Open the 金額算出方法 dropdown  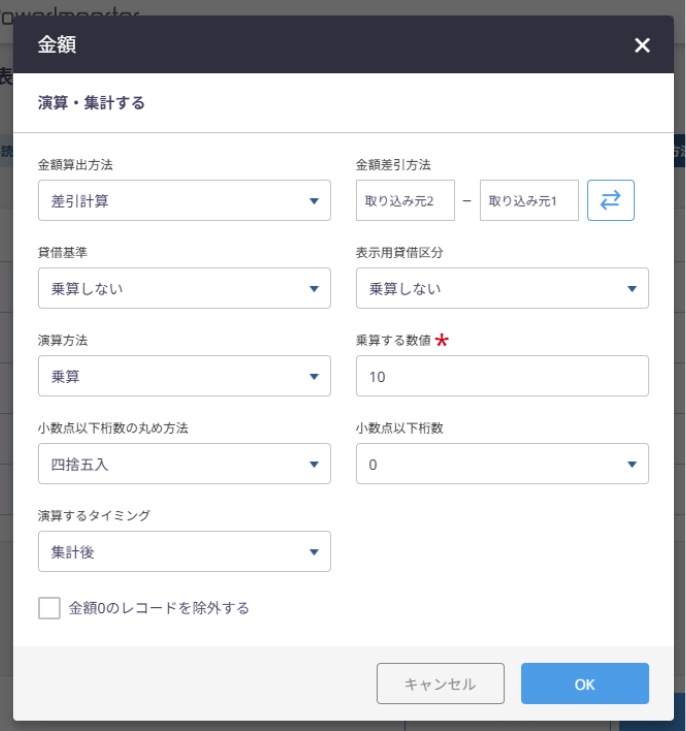pos(184,200)
